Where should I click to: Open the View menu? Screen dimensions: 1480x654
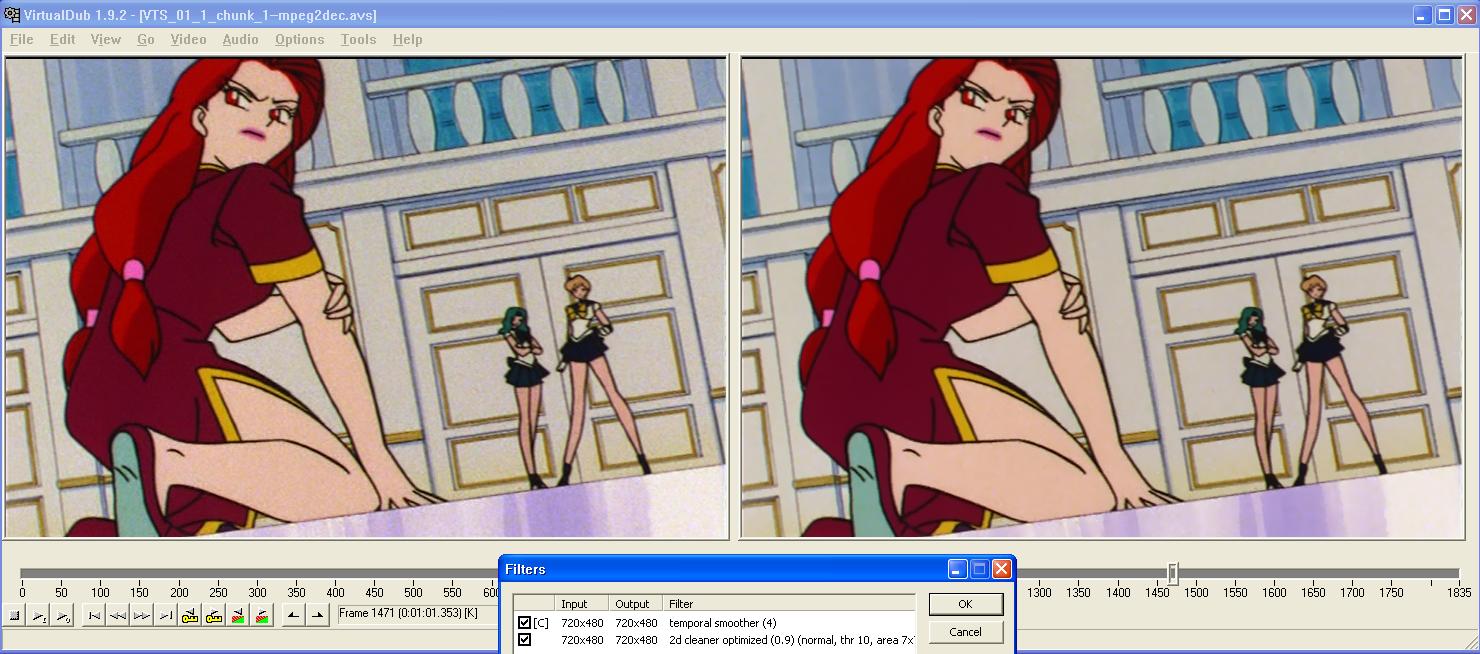coord(105,39)
